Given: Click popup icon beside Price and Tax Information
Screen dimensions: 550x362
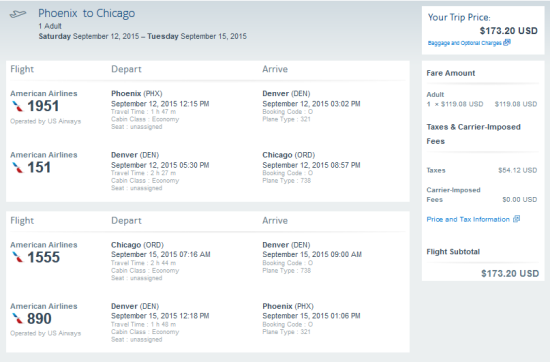Looking at the screenshot, I should pyautogui.click(x=516, y=219).
